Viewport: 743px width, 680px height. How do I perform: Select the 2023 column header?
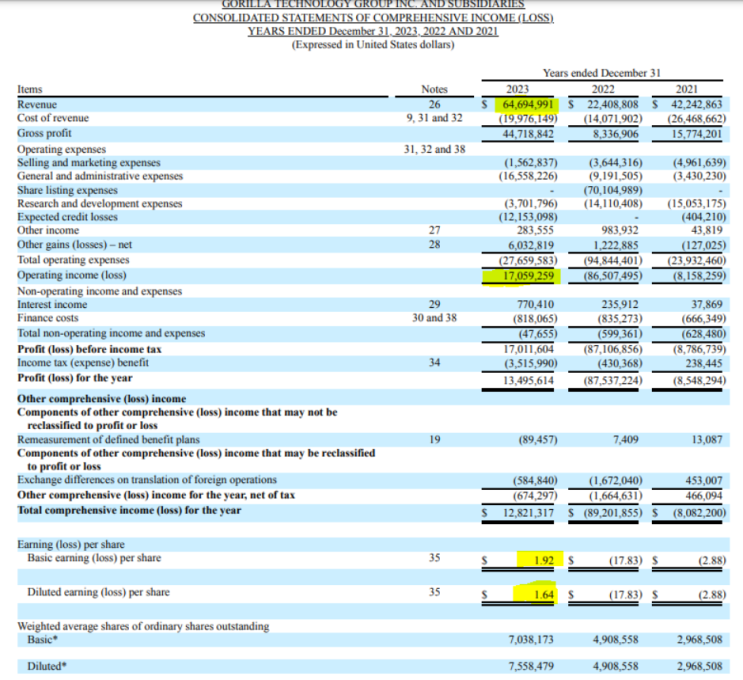pos(517,89)
